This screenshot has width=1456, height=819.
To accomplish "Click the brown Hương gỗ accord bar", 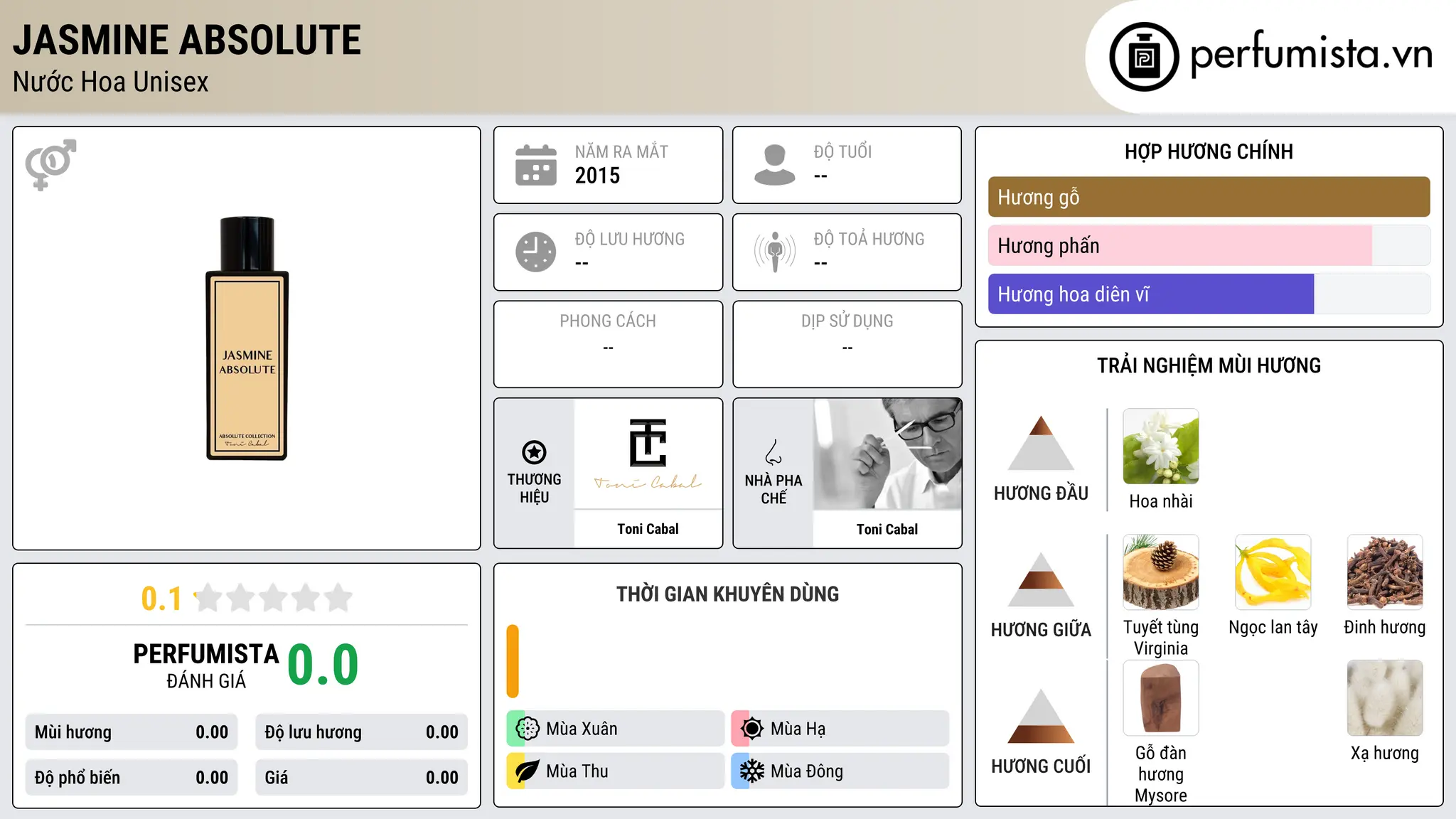I will (1209, 197).
